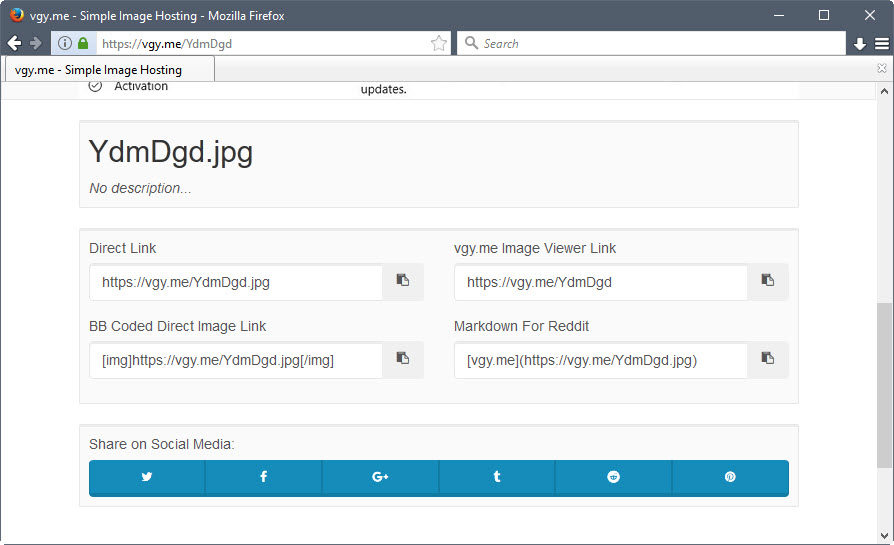The image size is (894, 545).
Task: Click the Firefox logo in title bar
Action: tap(17, 15)
